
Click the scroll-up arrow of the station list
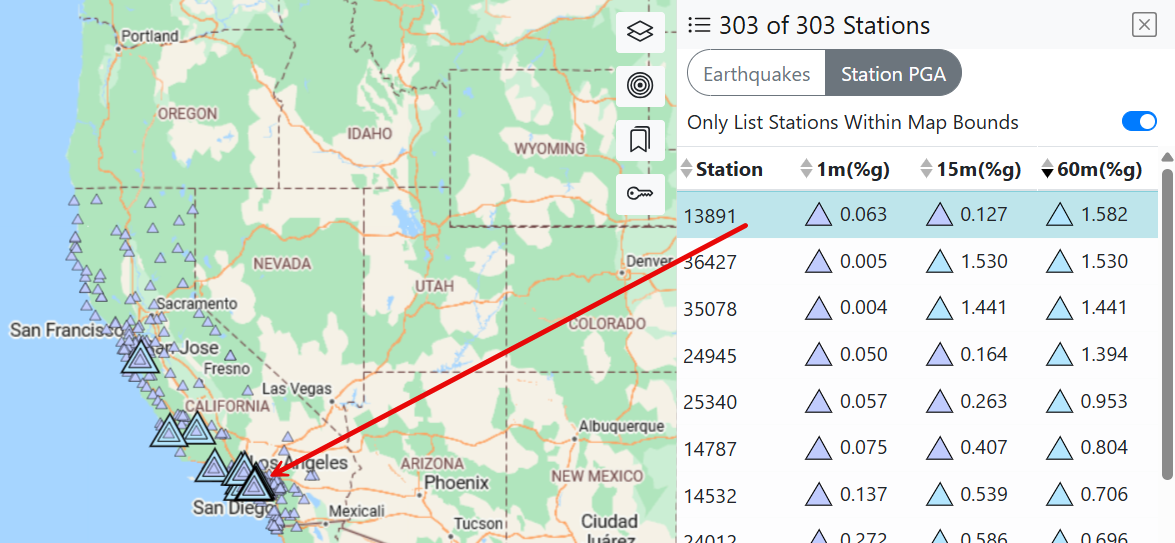coord(1167,157)
